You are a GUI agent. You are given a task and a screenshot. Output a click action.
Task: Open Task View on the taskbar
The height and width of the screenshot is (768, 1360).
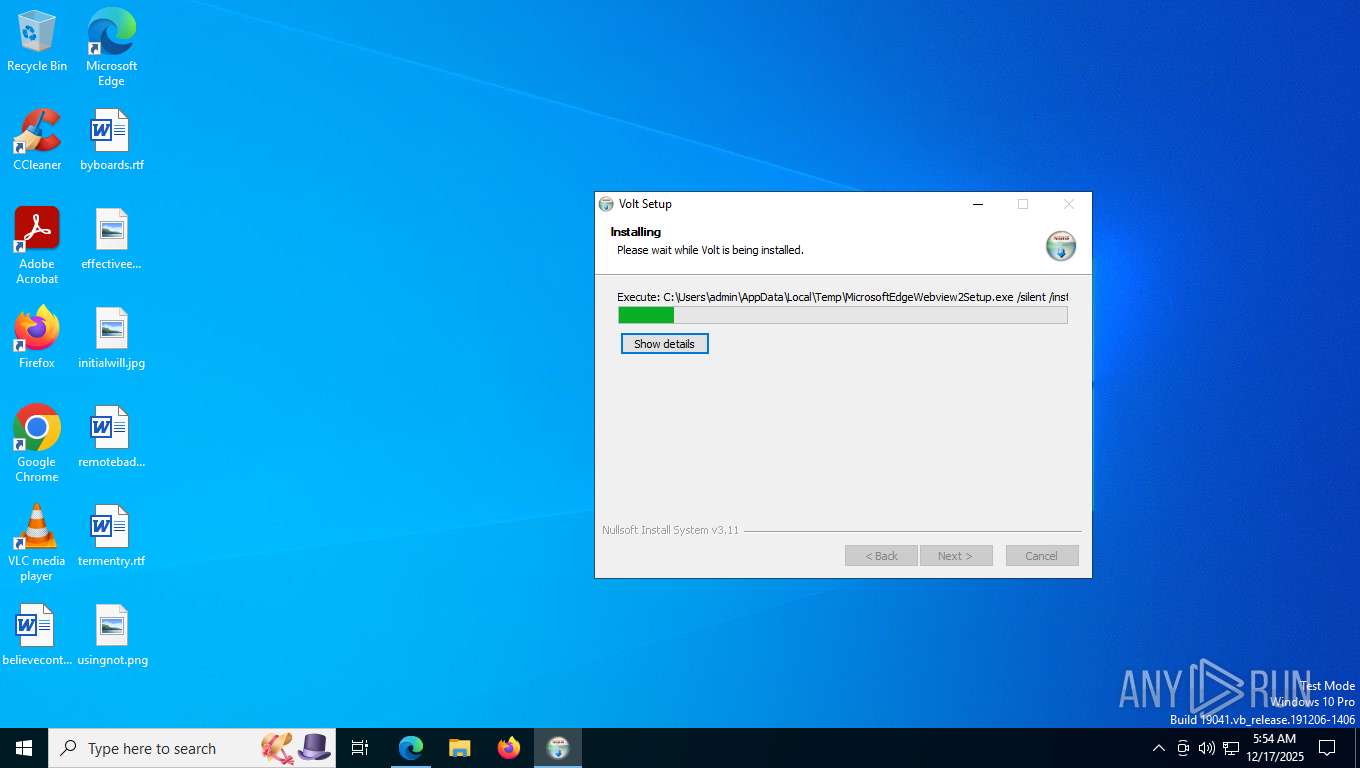(x=360, y=748)
